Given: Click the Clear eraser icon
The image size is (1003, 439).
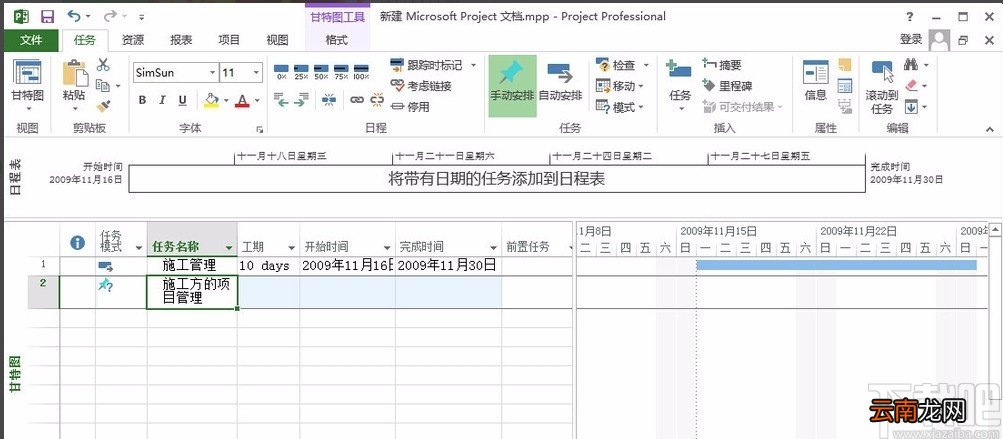Looking at the screenshot, I should pos(912,85).
